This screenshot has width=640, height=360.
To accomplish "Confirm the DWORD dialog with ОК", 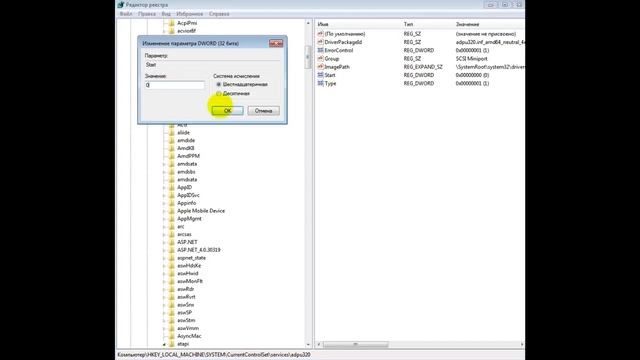I will coord(227,111).
